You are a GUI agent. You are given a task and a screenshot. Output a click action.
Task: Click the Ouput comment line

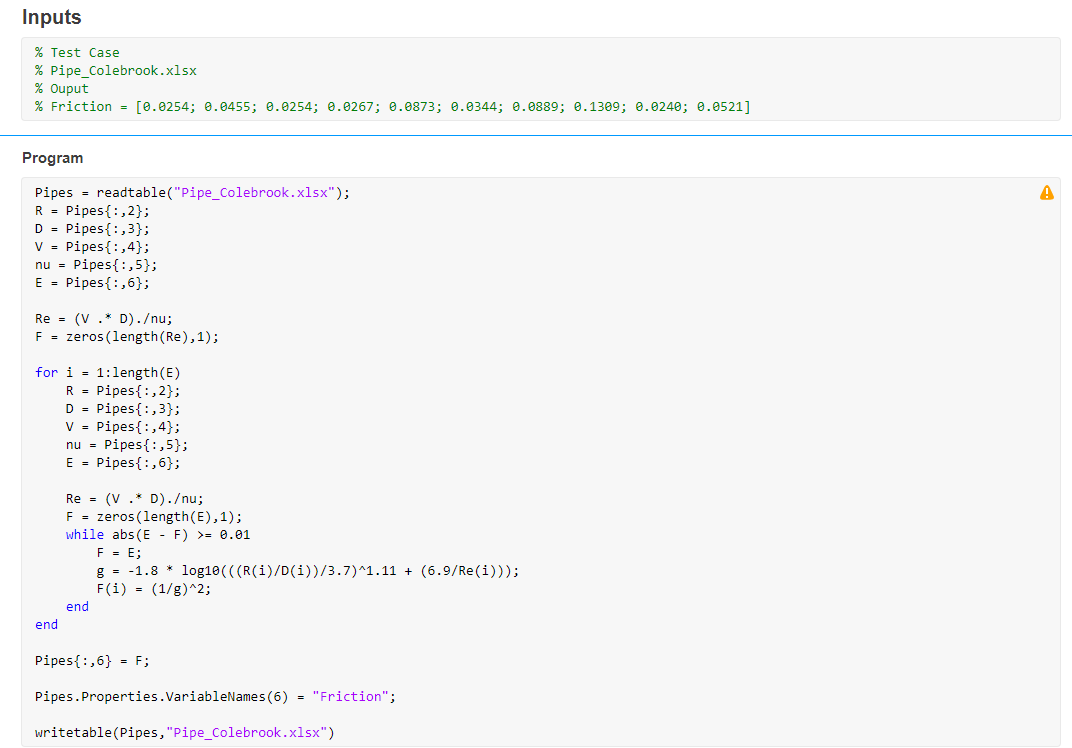click(x=60, y=88)
